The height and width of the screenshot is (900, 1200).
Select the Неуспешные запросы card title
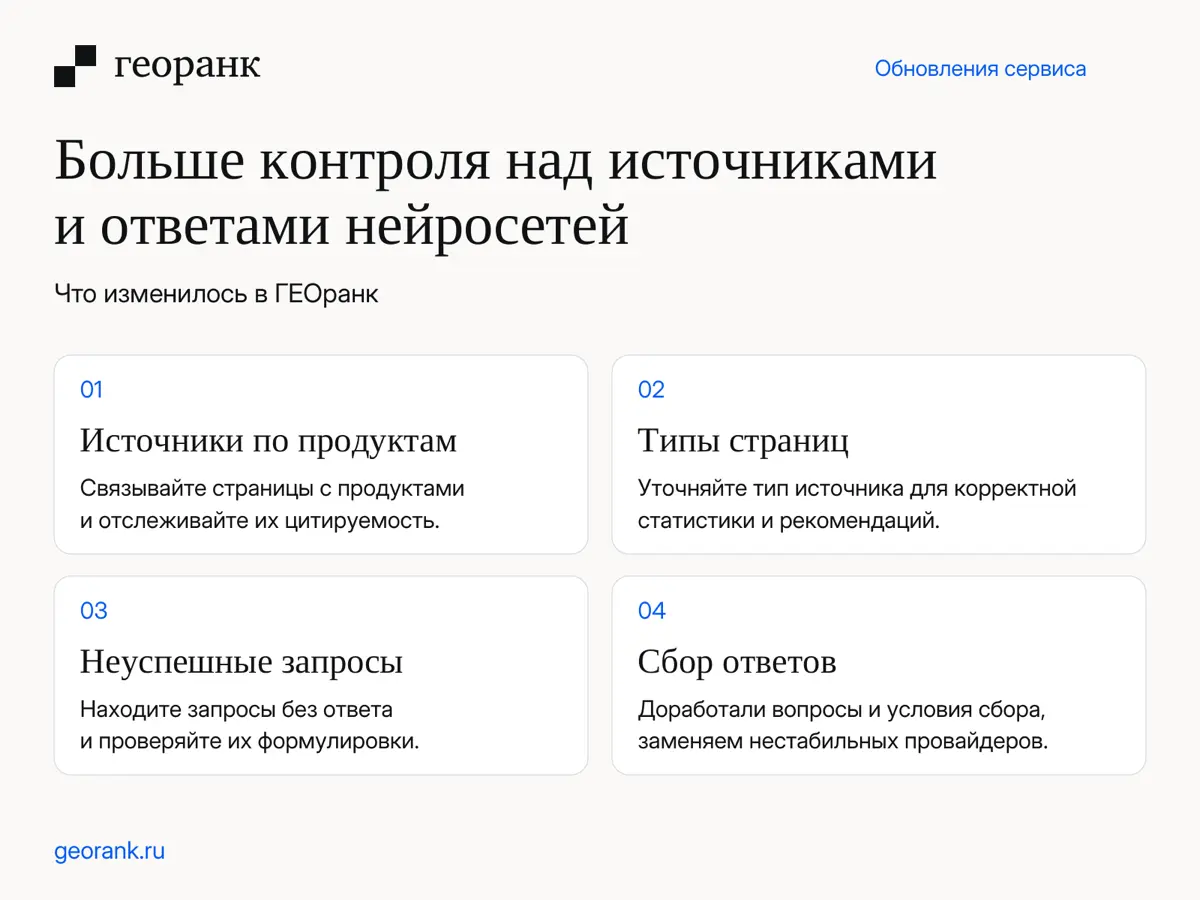click(x=241, y=662)
